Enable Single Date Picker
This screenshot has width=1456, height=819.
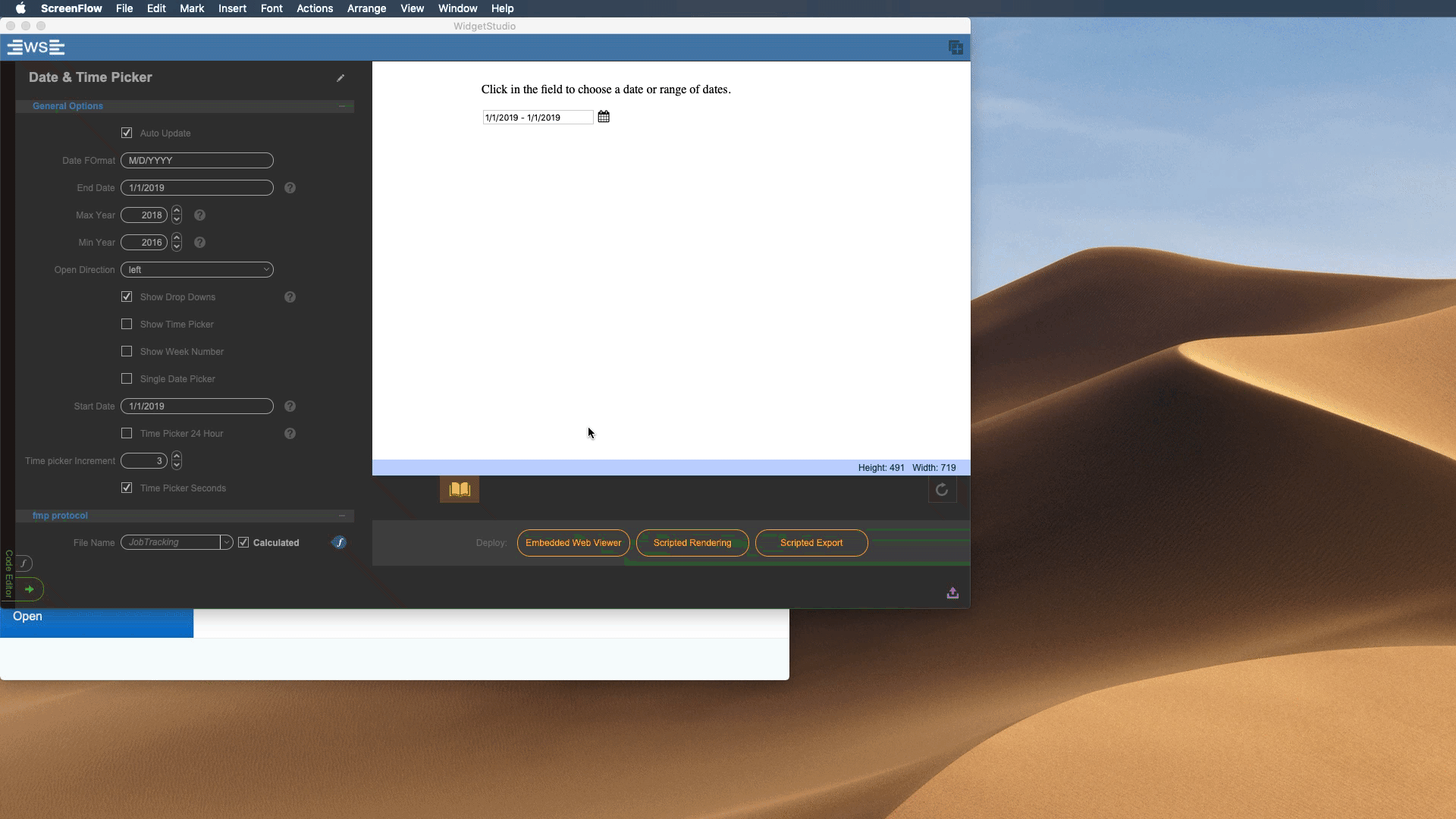click(x=127, y=378)
